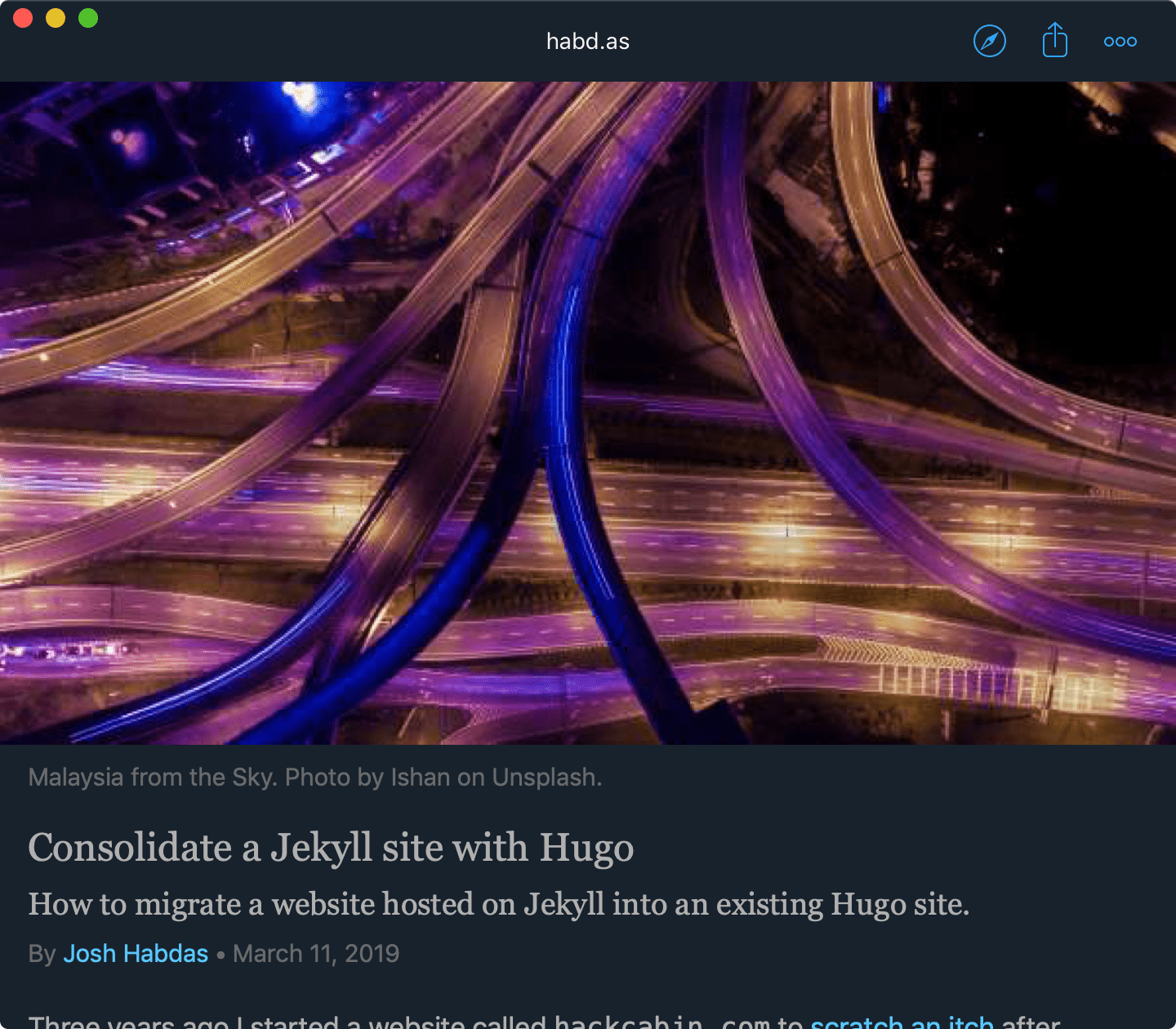Viewport: 1176px width, 1029px height.
Task: Open the three-circle more options icon
Action: 1120,42
